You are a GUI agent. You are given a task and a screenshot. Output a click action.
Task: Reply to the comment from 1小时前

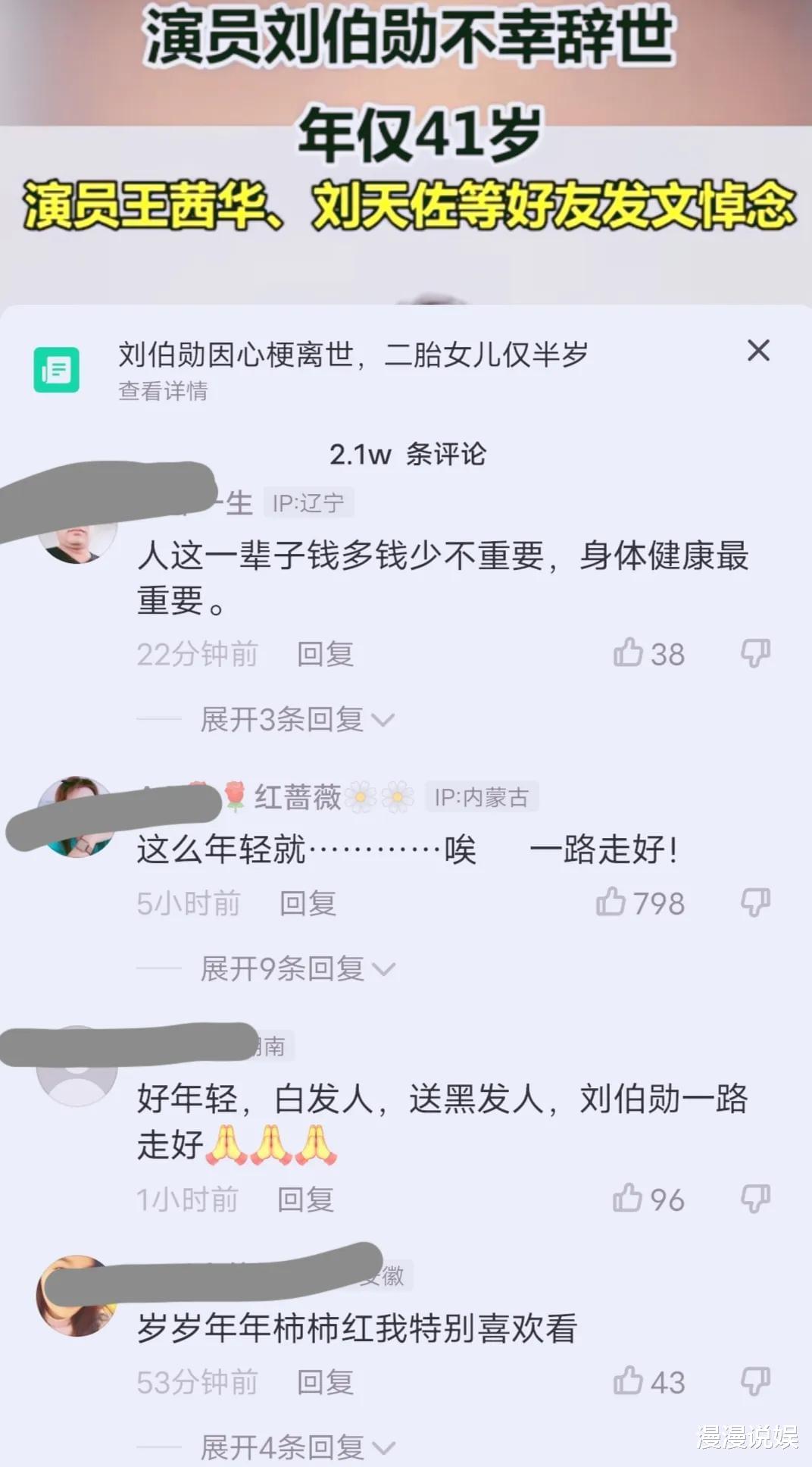[x=306, y=1200]
